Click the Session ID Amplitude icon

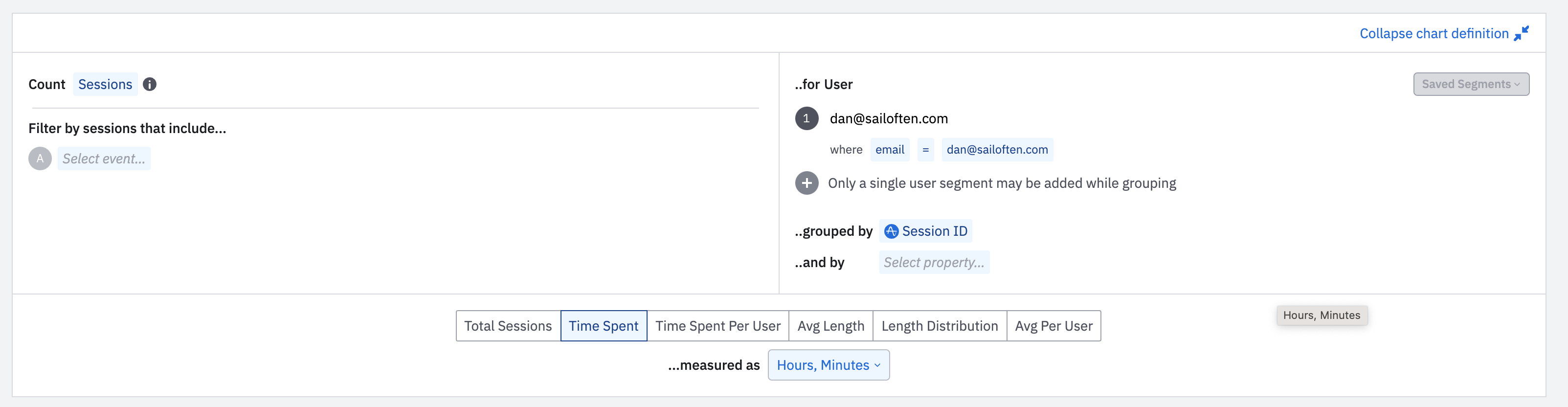pyautogui.click(x=891, y=231)
